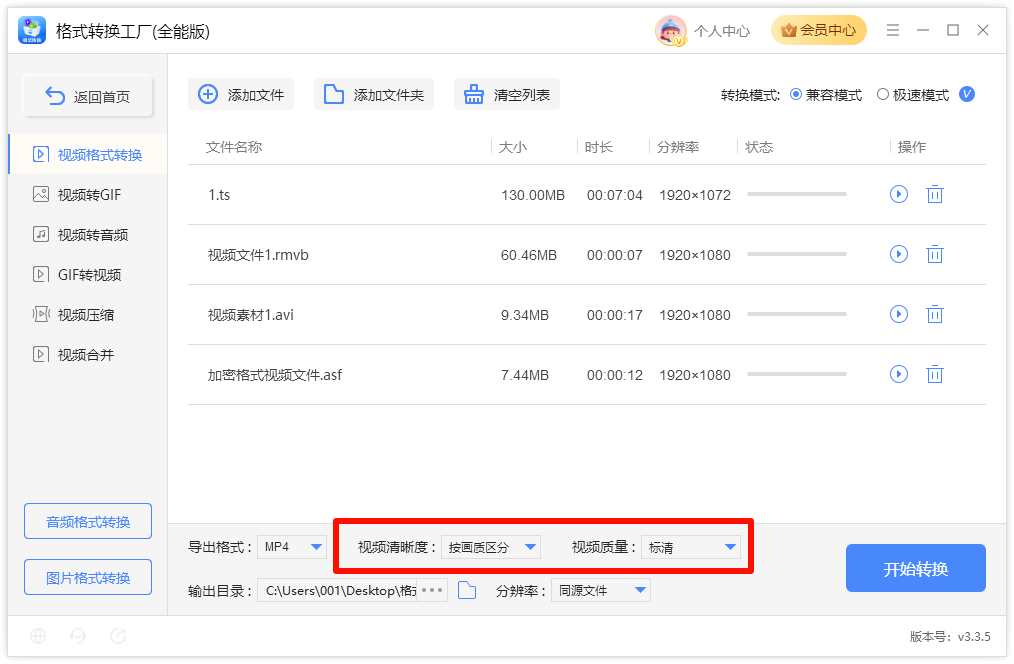This screenshot has height=664, width=1014.
Task: Play preview of 1.ts
Action: (899, 194)
